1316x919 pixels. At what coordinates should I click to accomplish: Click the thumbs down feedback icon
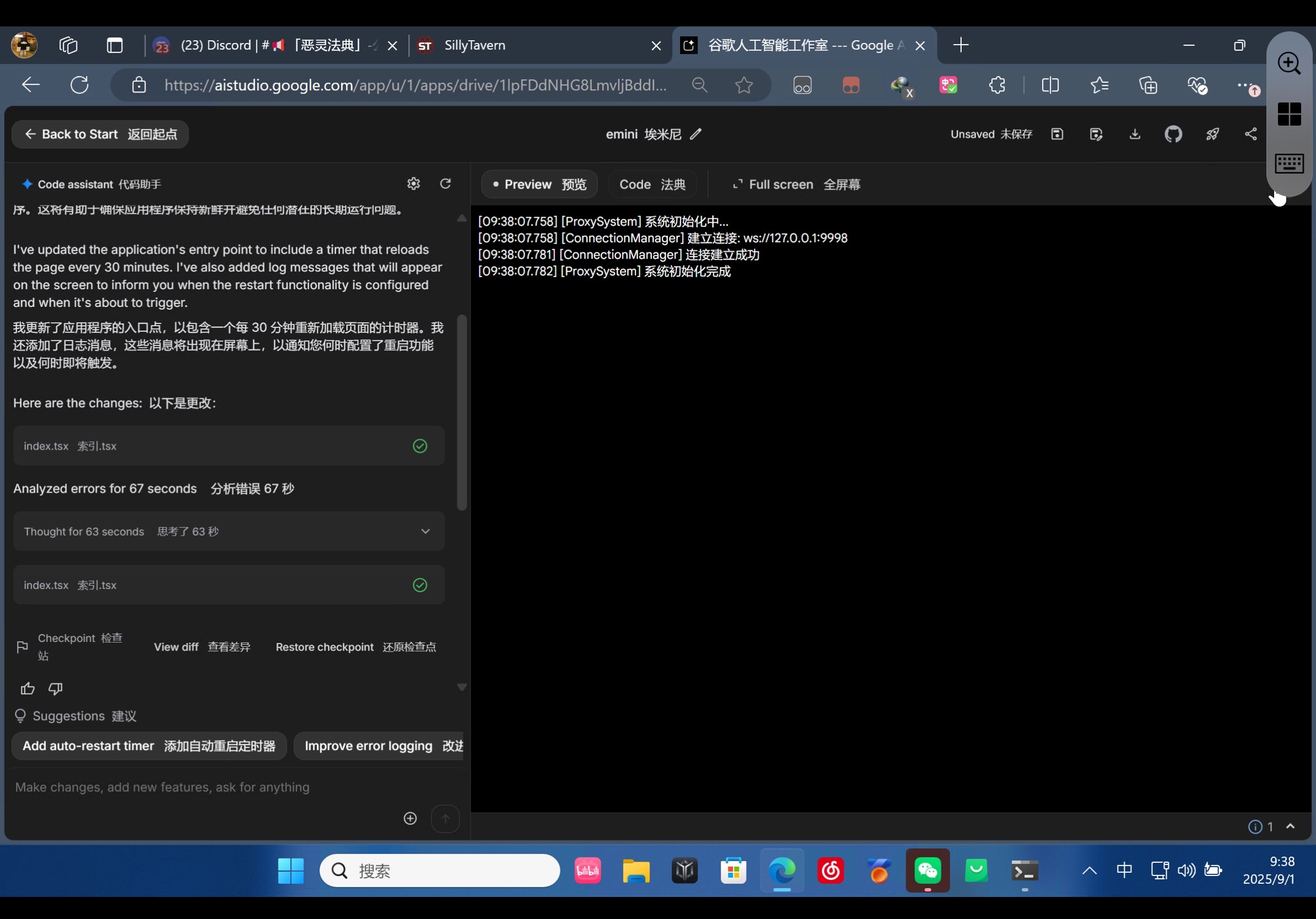point(56,688)
